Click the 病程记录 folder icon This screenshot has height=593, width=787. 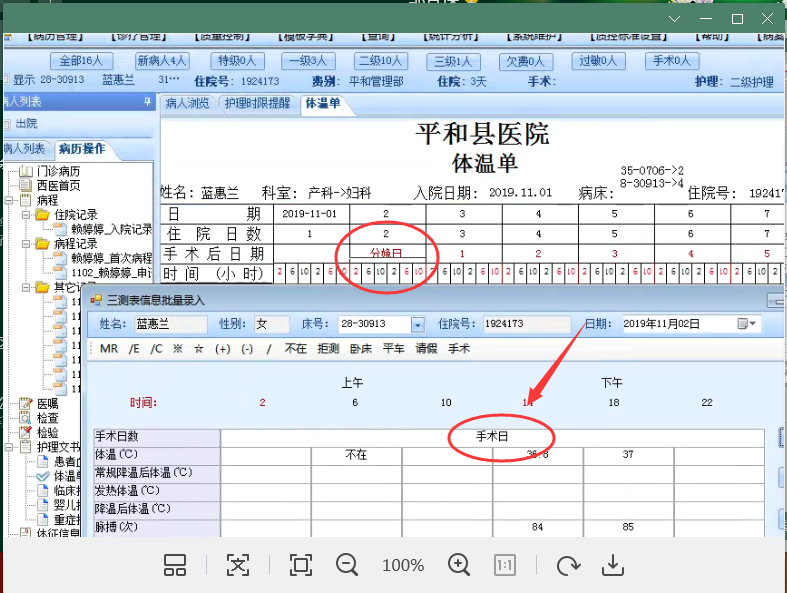click(43, 244)
